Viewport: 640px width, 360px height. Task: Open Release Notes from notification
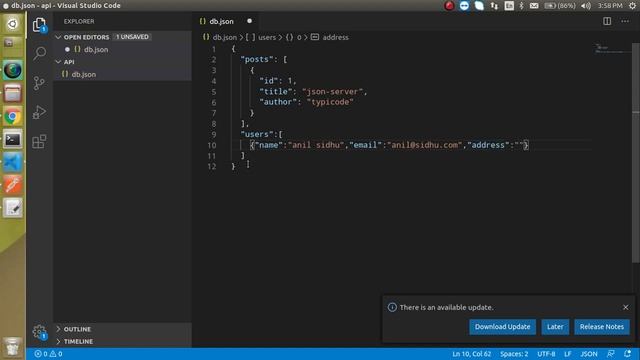point(602,327)
